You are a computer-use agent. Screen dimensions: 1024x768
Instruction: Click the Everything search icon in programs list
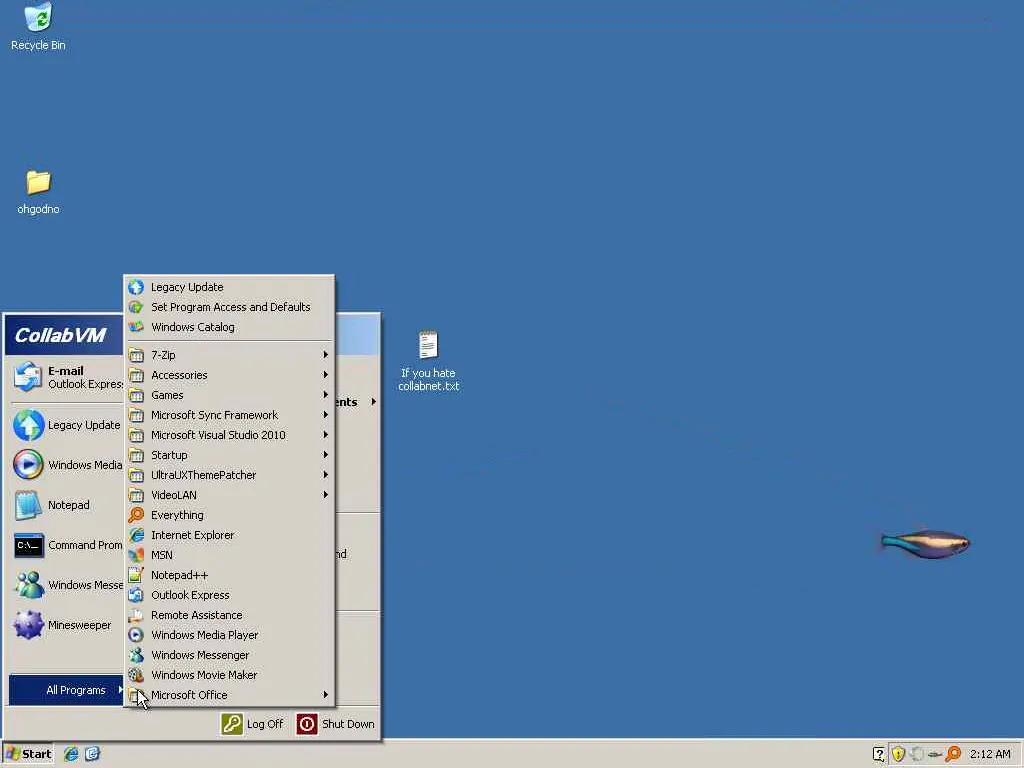(x=136, y=515)
